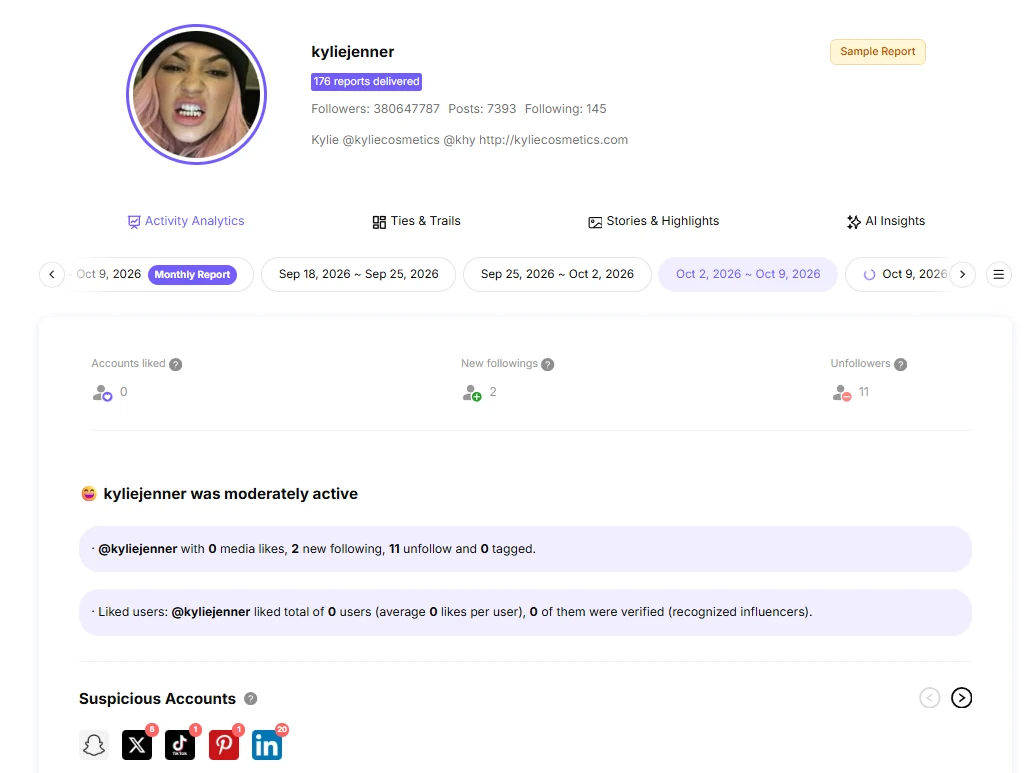Viewport: 1030px width, 773px height.
Task: Open the Stories & Highlights tab
Action: [x=654, y=221]
